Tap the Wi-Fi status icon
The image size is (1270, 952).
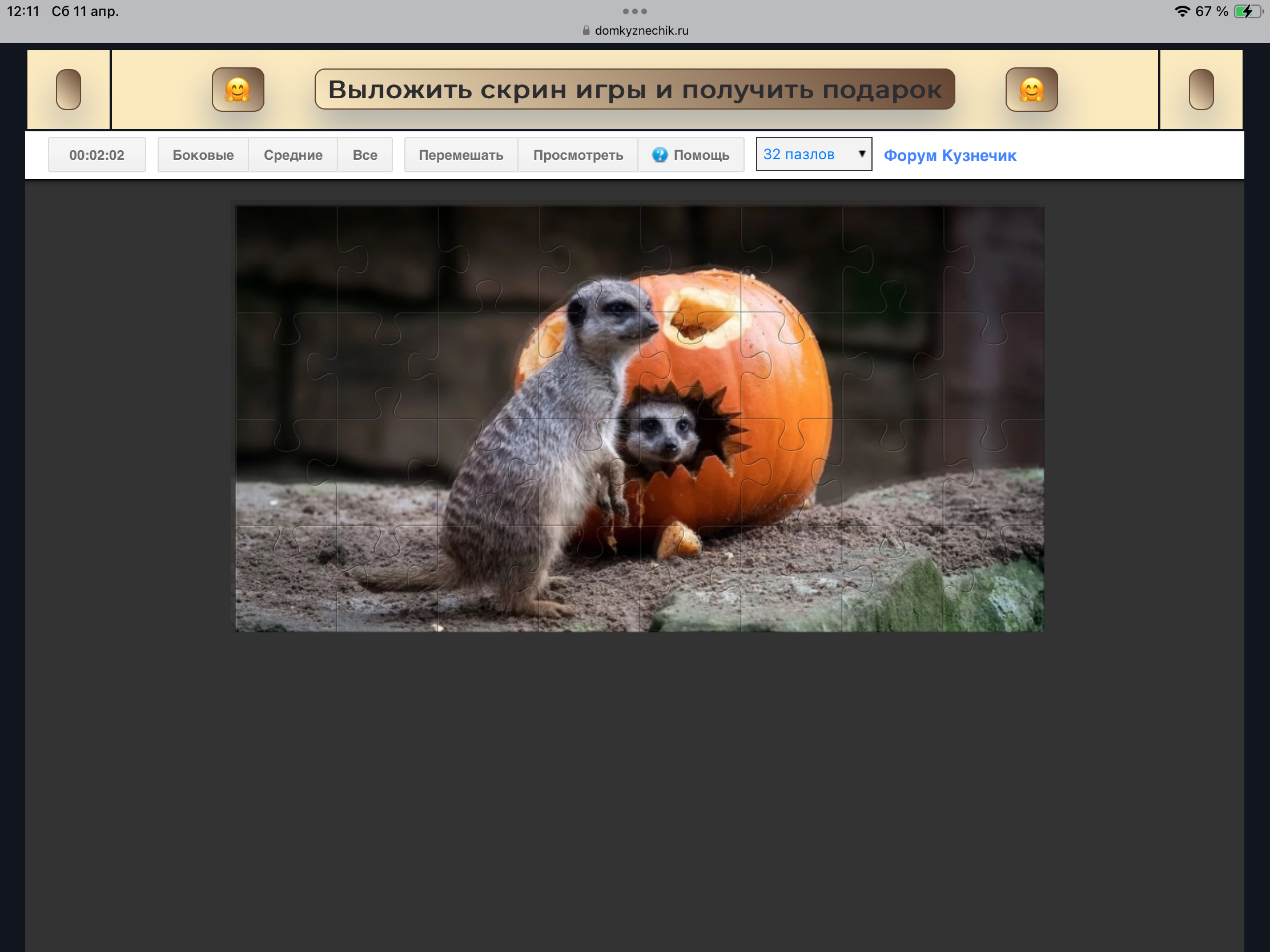pyautogui.click(x=1182, y=11)
